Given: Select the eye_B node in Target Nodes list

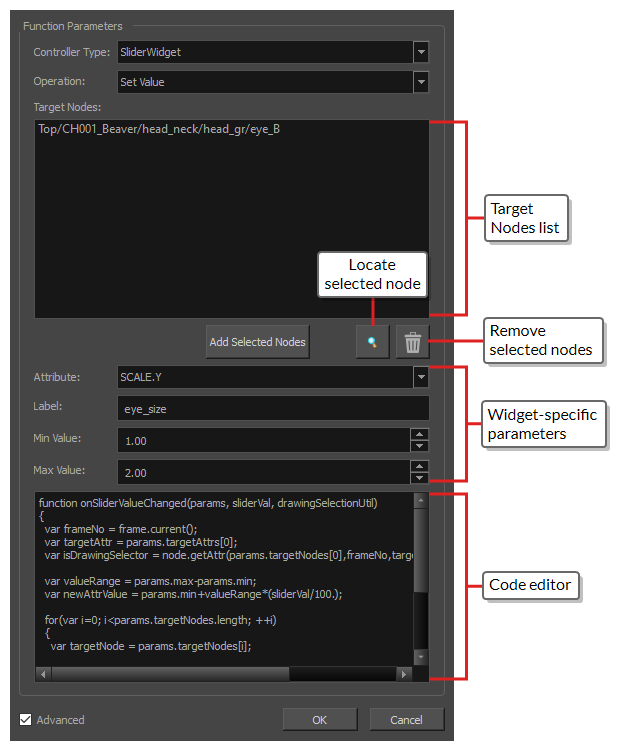Looking at the screenshot, I should (x=159, y=130).
